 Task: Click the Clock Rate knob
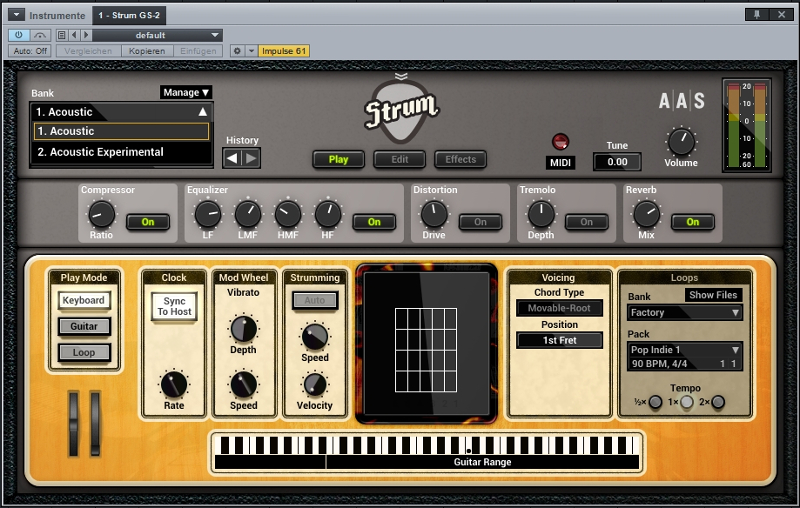point(174,385)
